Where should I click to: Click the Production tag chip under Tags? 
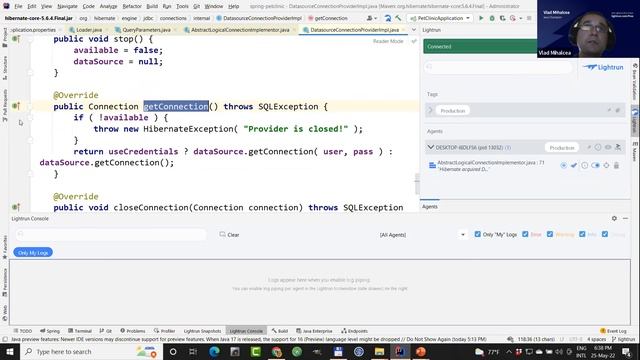coord(453,111)
